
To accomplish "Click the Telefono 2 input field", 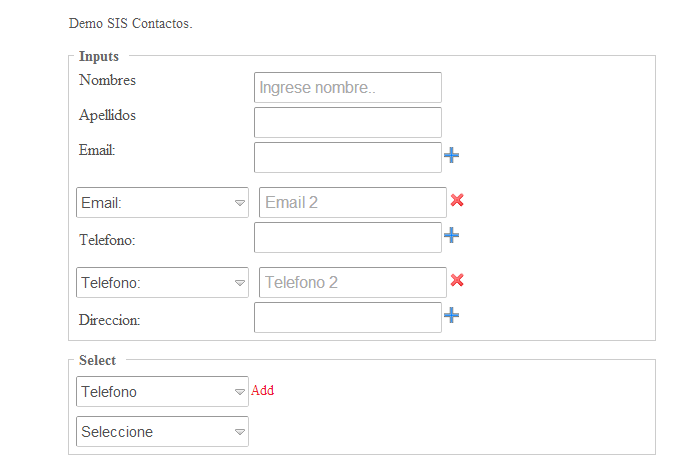I will point(352,282).
